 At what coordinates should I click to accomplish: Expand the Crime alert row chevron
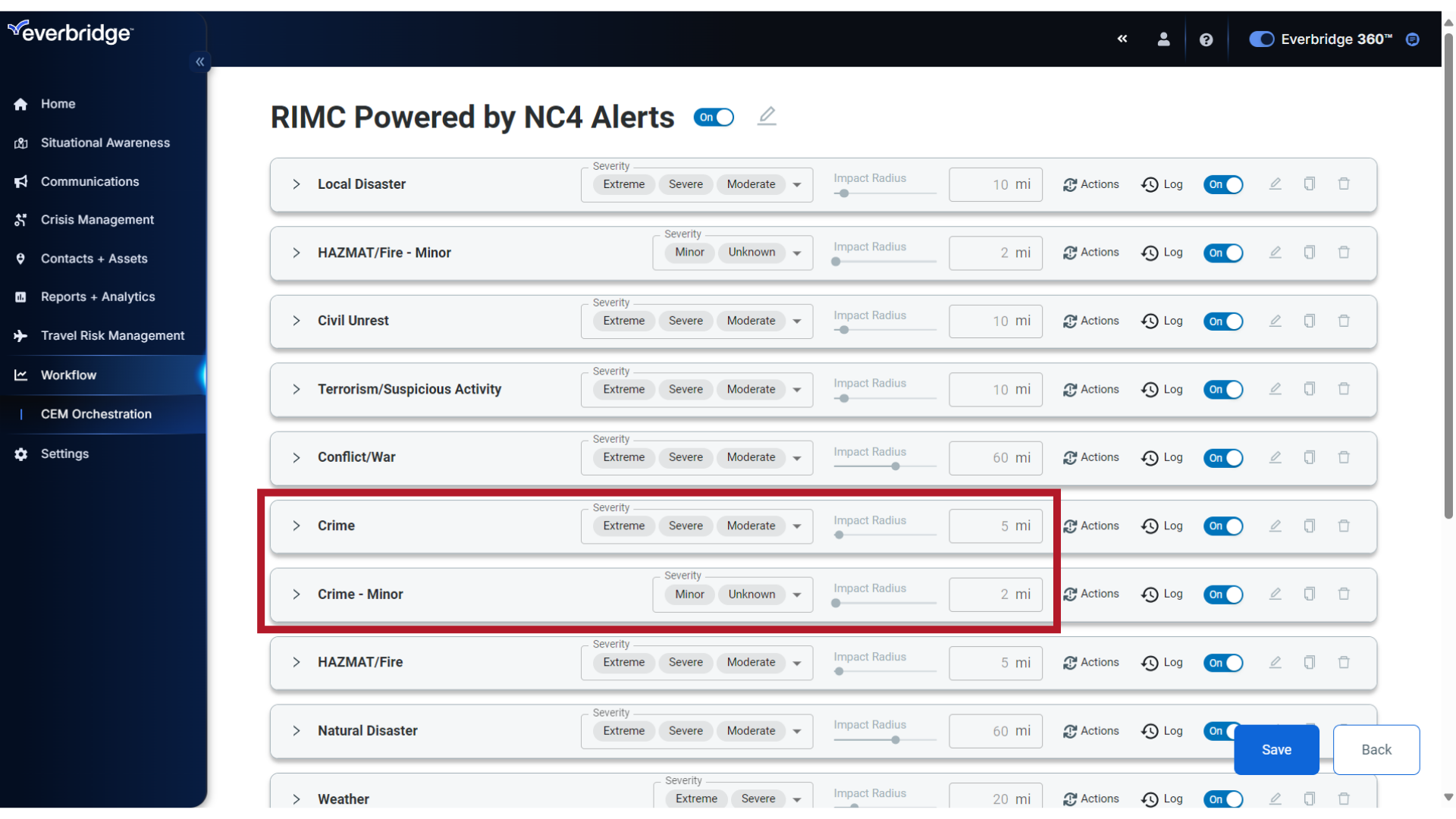tap(297, 525)
